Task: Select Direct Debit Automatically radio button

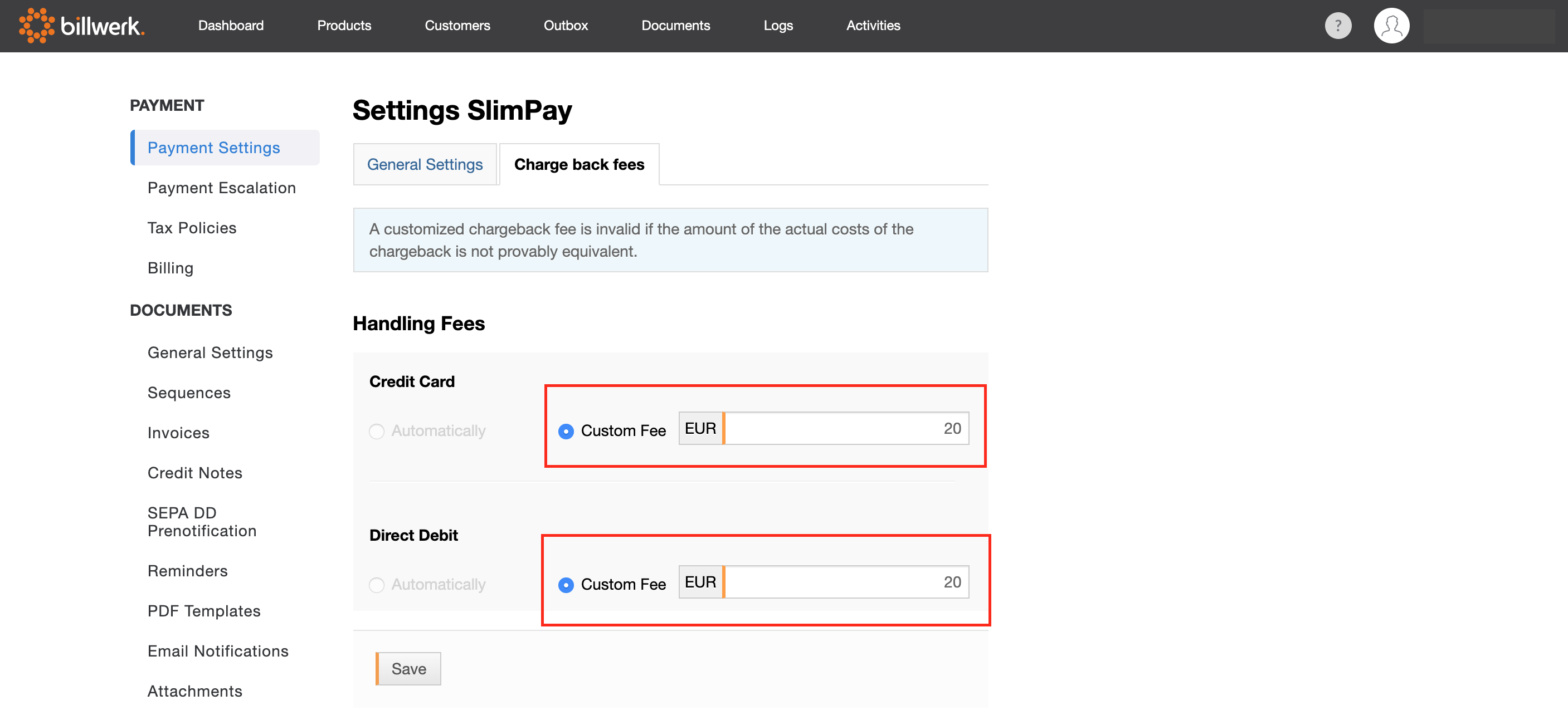Action: pyautogui.click(x=377, y=584)
